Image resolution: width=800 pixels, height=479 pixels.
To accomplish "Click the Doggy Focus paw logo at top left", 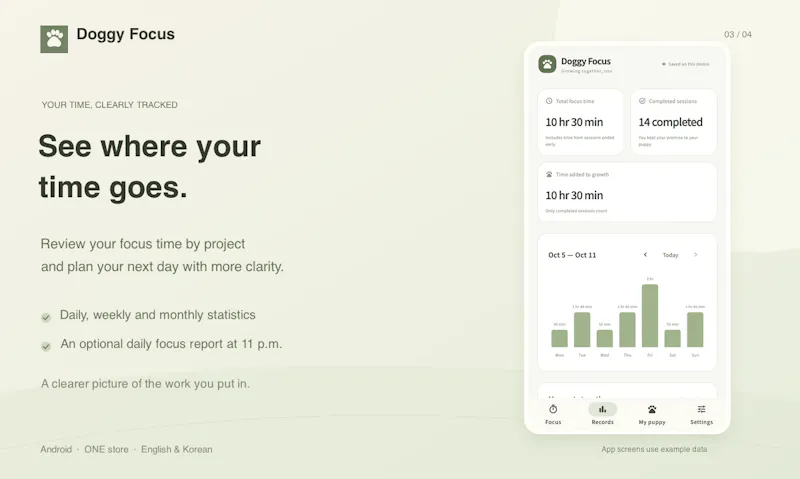I will (x=54, y=39).
